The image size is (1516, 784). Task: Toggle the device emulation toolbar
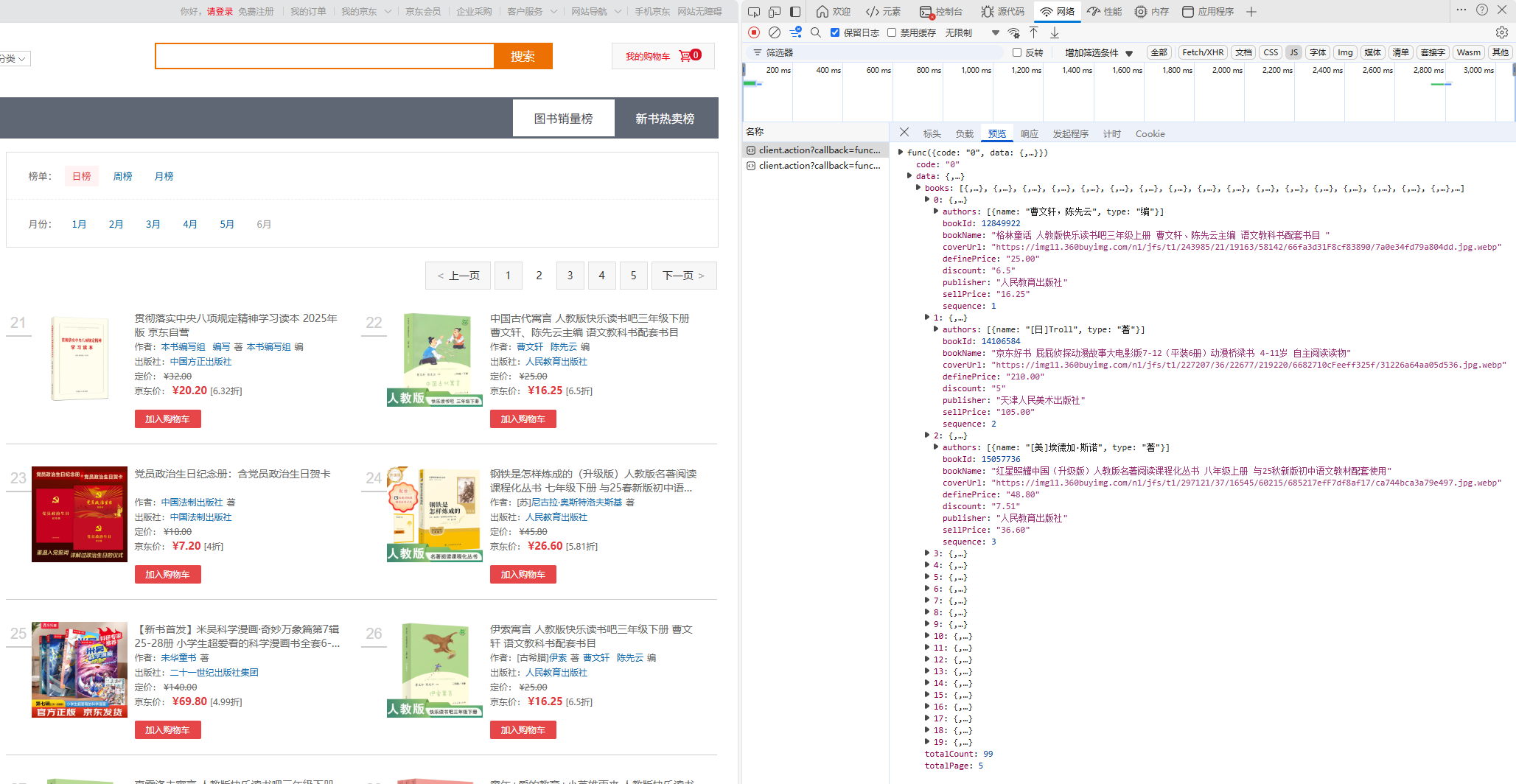pos(774,11)
